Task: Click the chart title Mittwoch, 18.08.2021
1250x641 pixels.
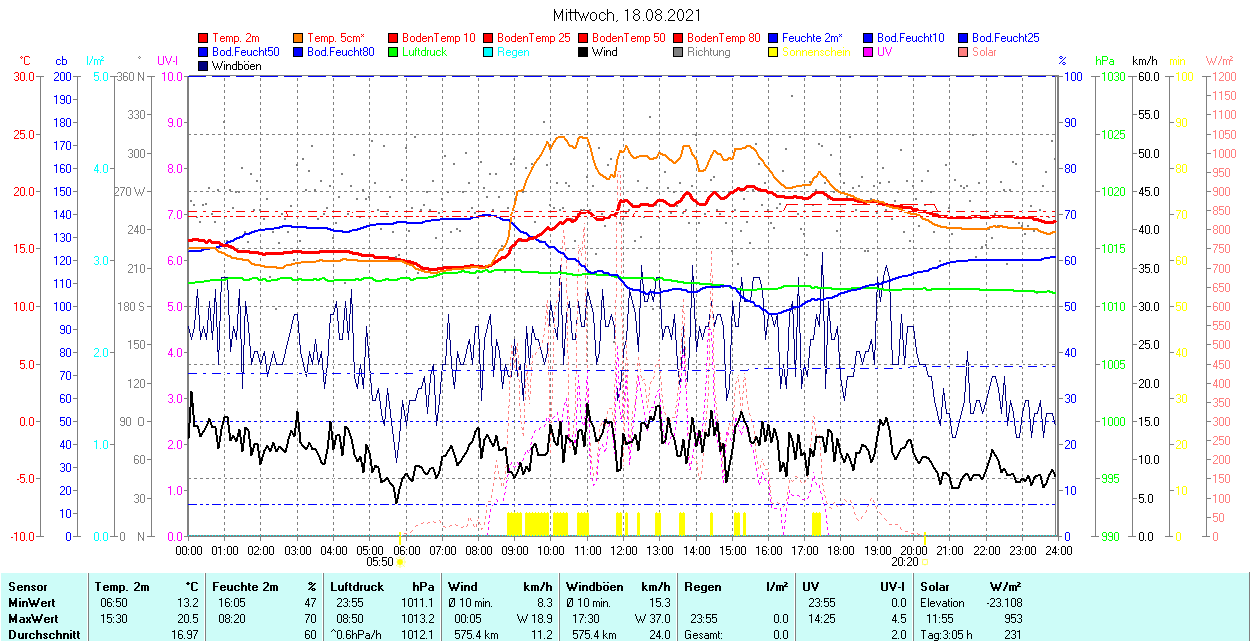Action: click(x=626, y=15)
